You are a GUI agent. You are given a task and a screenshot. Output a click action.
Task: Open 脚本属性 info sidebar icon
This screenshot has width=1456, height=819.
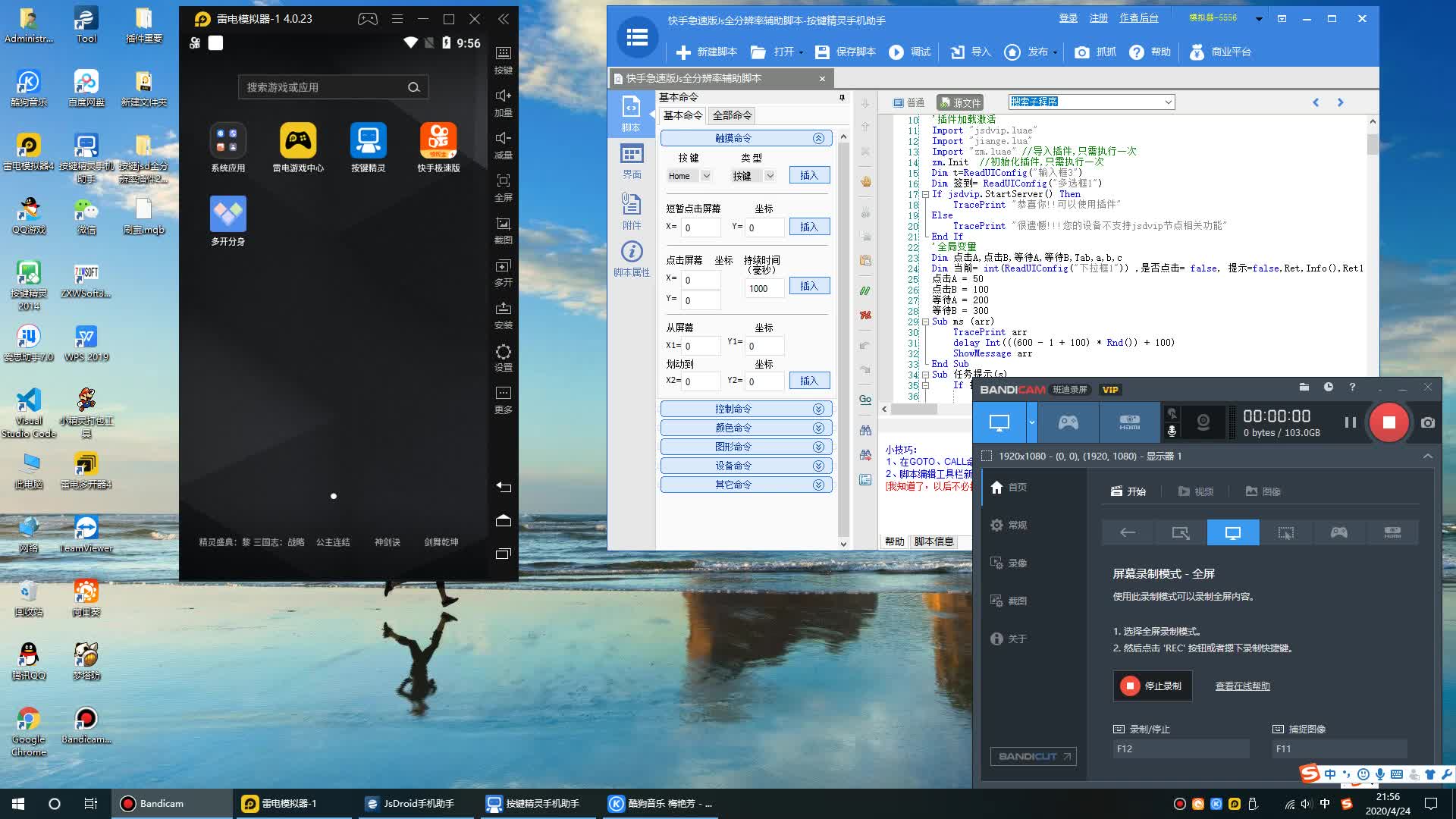coord(632,259)
